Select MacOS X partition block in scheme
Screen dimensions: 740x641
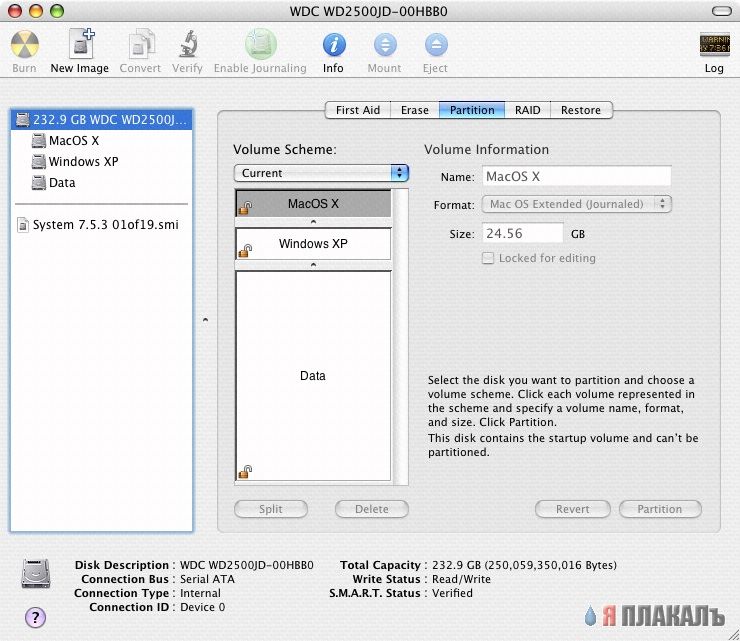click(313, 203)
